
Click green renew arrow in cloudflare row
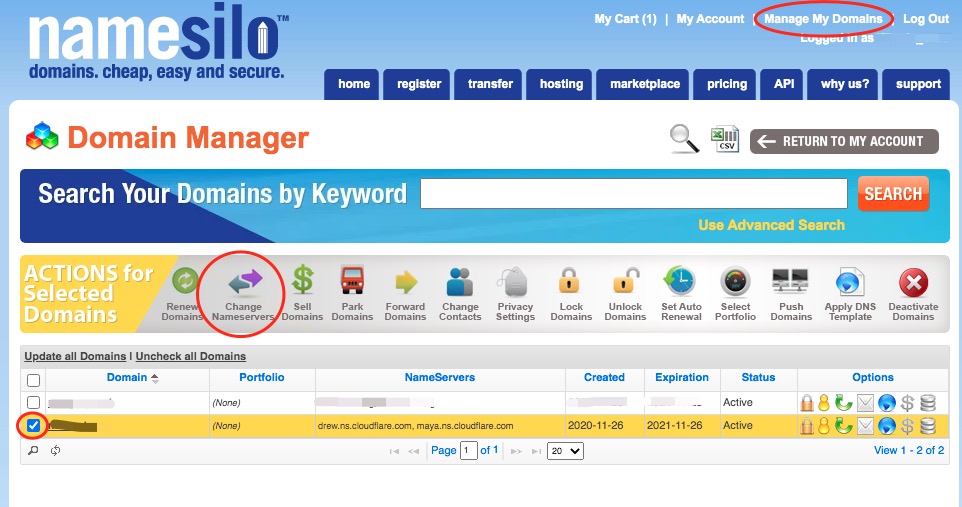[x=844, y=425]
